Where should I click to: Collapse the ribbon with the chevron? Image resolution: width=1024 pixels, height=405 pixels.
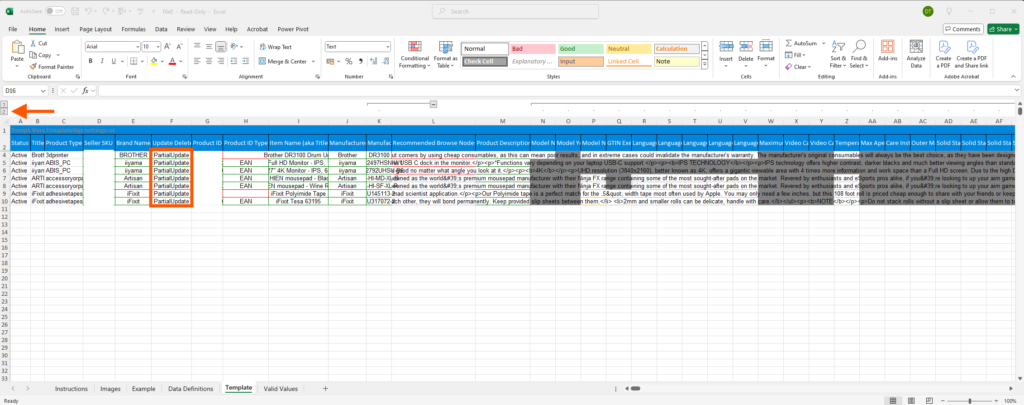[x=1016, y=78]
